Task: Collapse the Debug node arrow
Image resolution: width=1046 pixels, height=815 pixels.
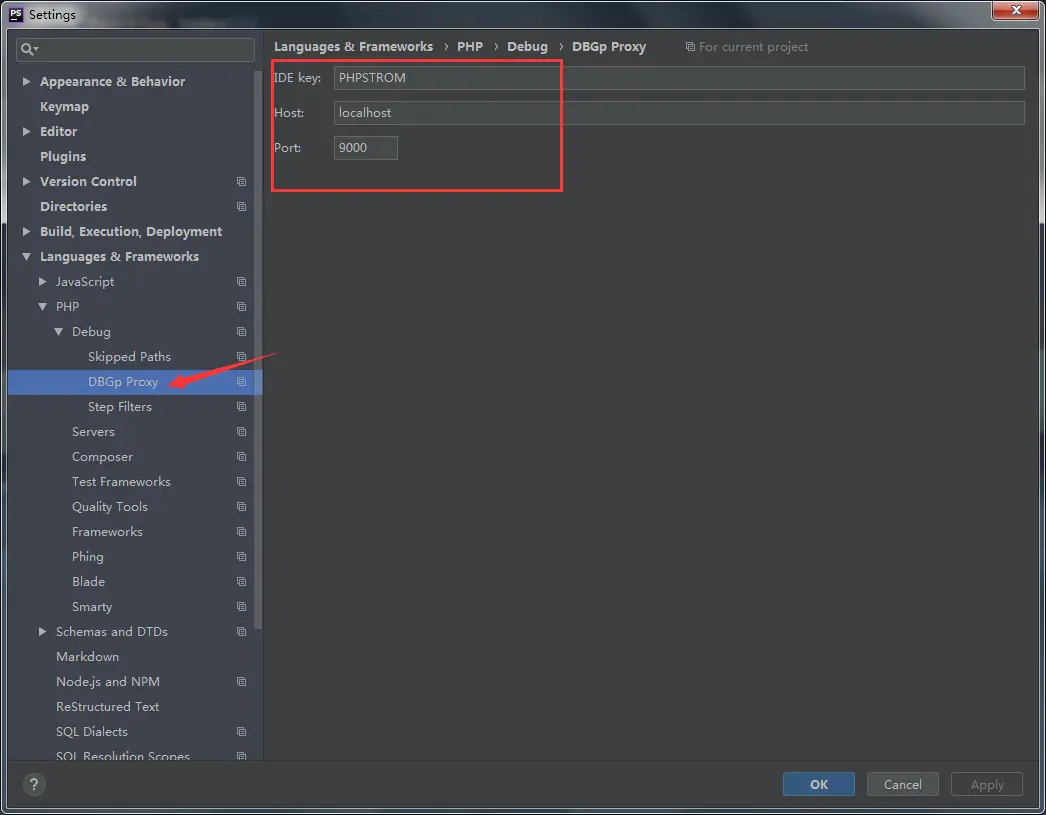Action: [58, 331]
